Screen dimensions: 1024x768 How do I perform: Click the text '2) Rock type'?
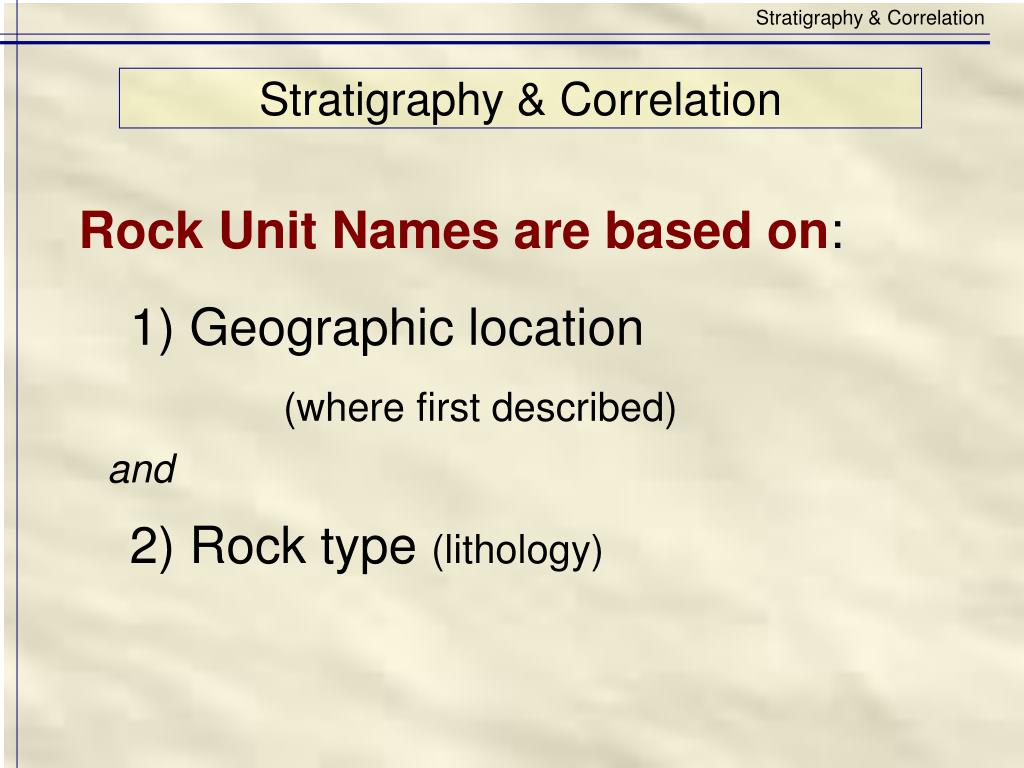(x=272, y=547)
